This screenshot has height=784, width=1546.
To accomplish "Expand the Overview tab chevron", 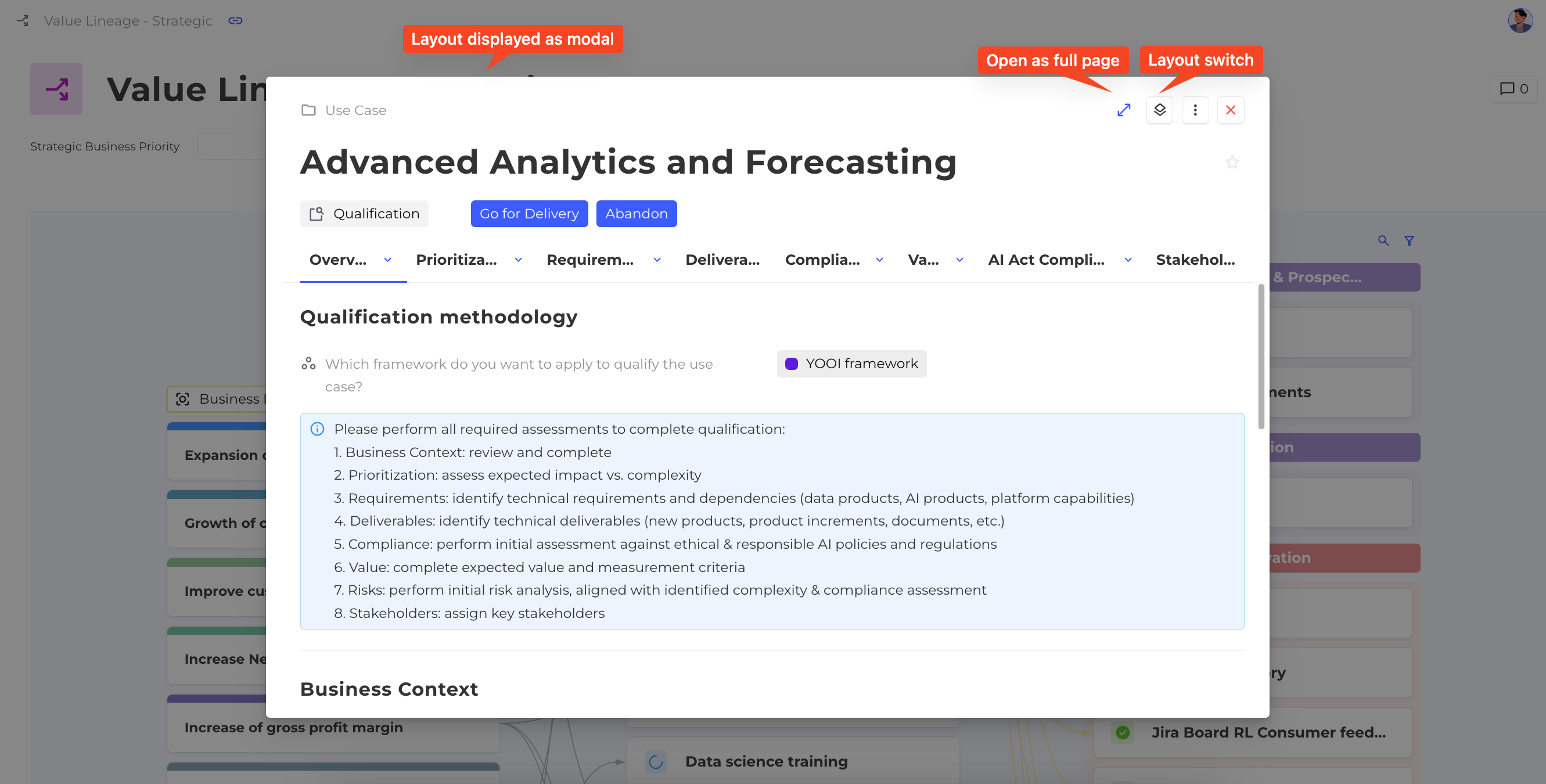I will (388, 260).
